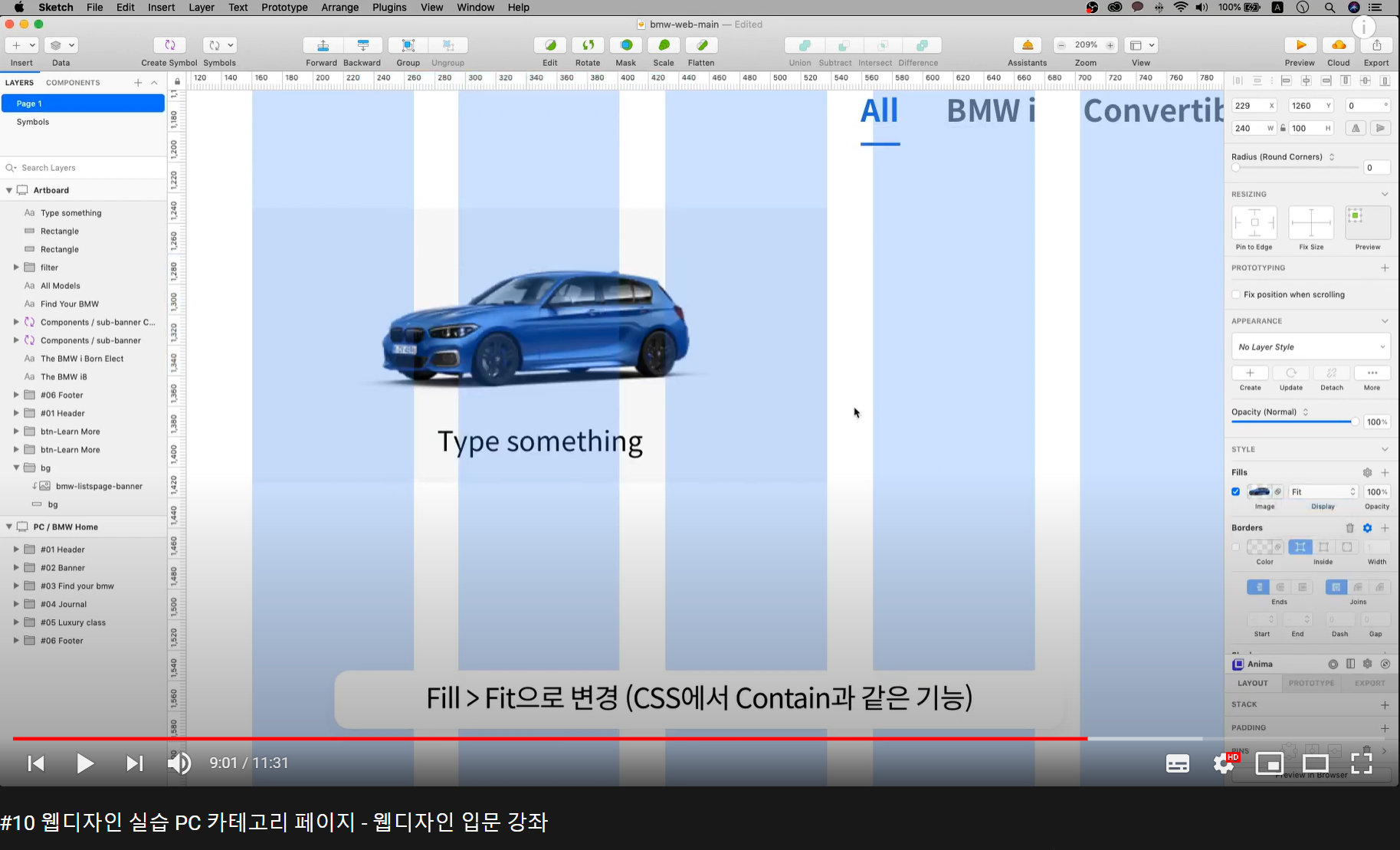Collapse the bg layer group
This screenshot has width=1400, height=850.
click(16, 468)
